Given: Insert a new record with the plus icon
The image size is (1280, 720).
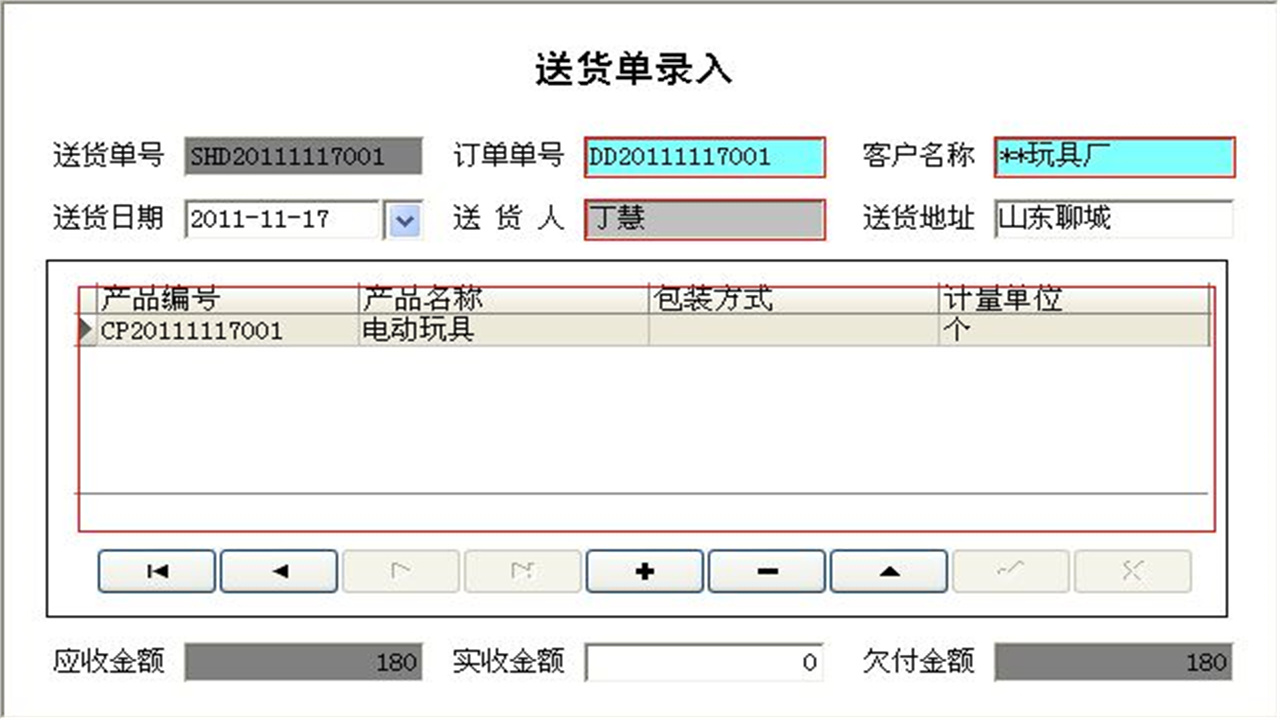Looking at the screenshot, I should [644, 571].
